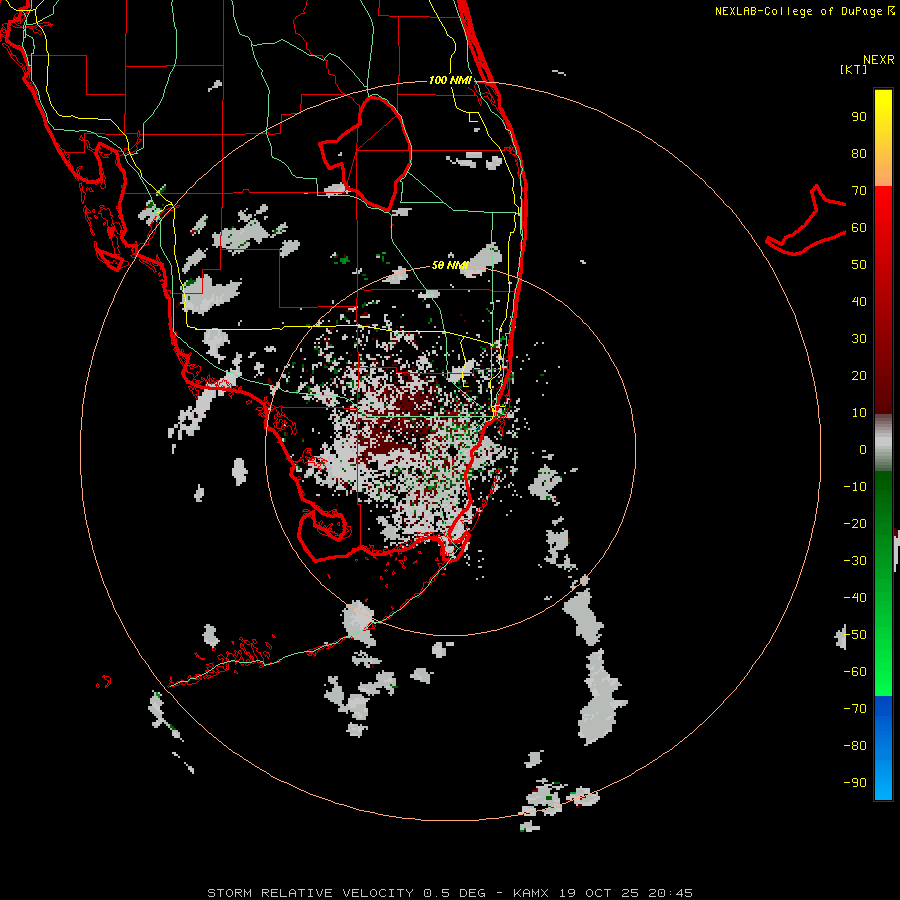Click the 60 value on velocity scale
Image resolution: width=900 pixels, height=900 pixels.
(859, 227)
